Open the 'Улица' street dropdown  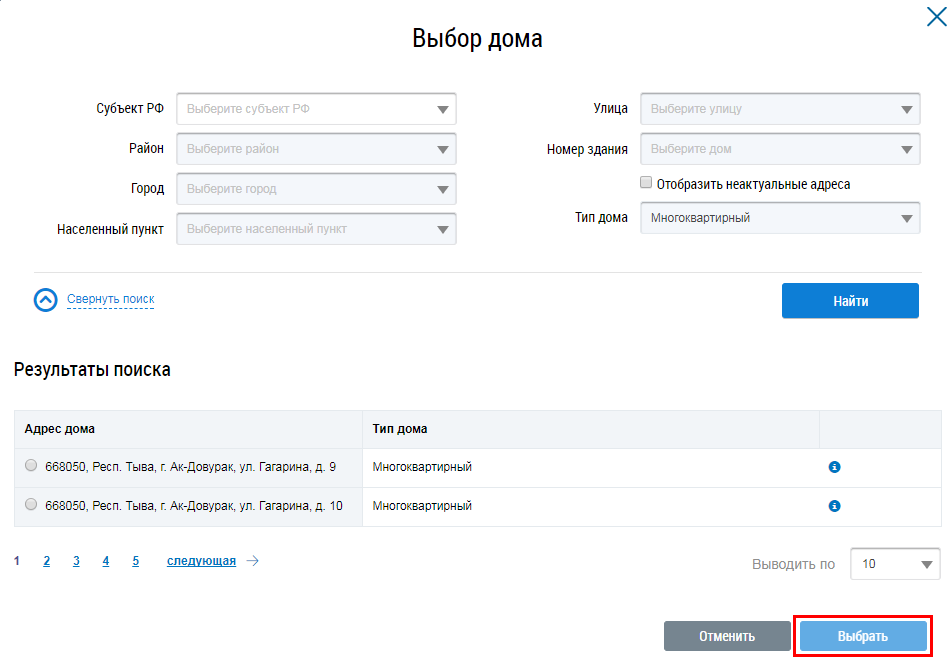coord(780,109)
